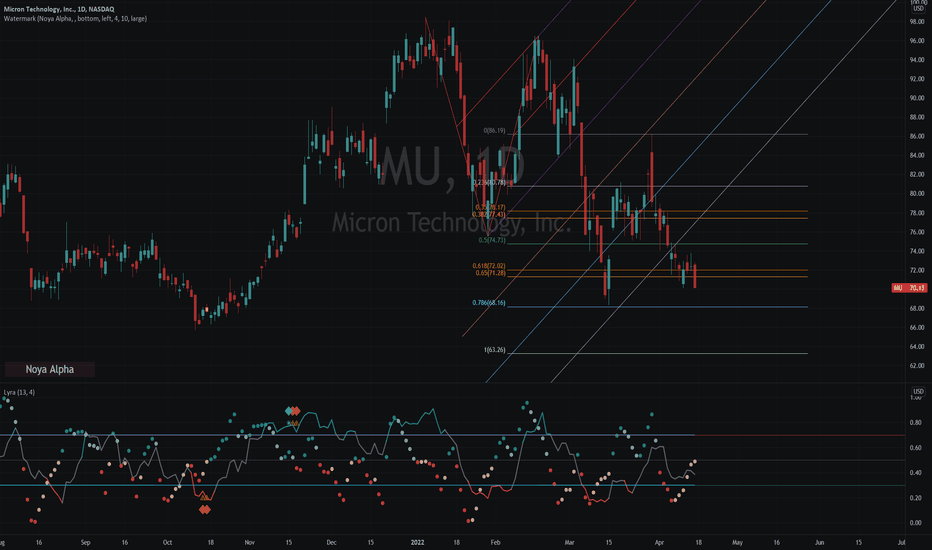This screenshot has height=550, width=932.
Task: Click the '2022' label on time axis
Action: click(418, 542)
